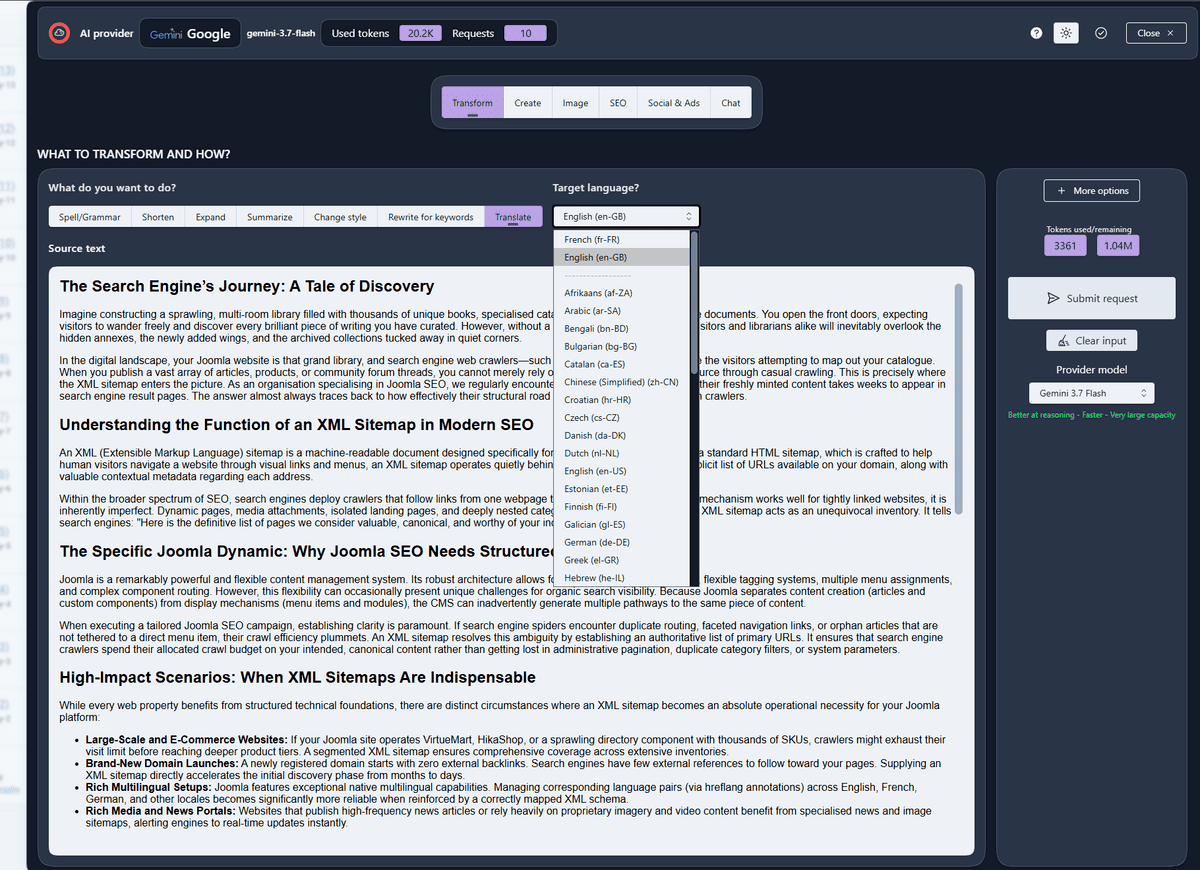The image size is (1200, 870).
Task: Choose Arabic (ar-SA) option
Action: (621, 311)
